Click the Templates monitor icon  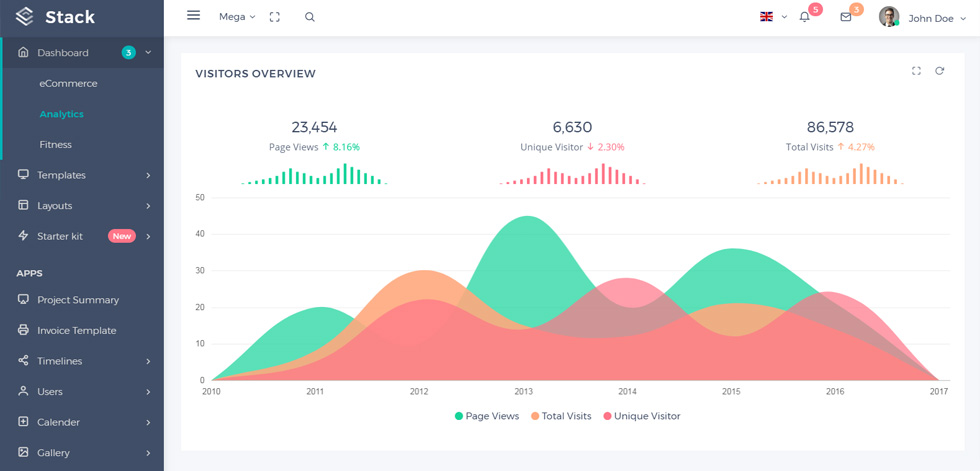pos(23,174)
